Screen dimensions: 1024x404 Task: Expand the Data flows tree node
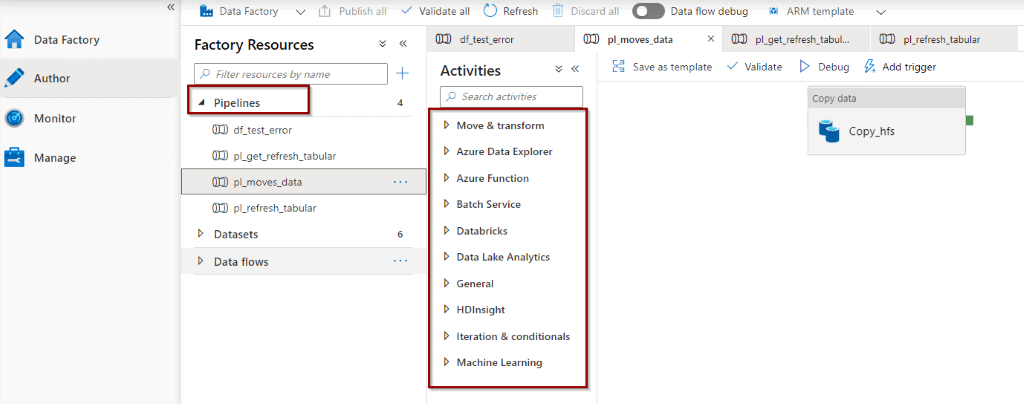[x=201, y=261]
